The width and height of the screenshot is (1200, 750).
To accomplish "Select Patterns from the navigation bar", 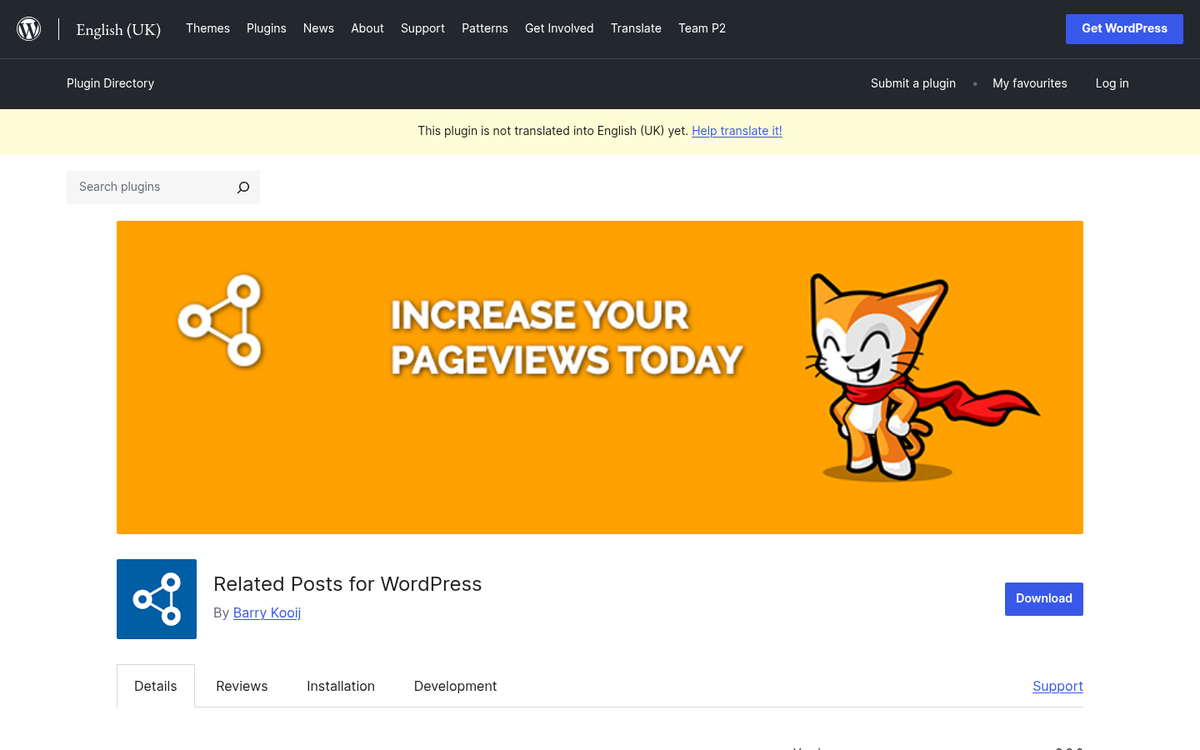I will coord(485,28).
